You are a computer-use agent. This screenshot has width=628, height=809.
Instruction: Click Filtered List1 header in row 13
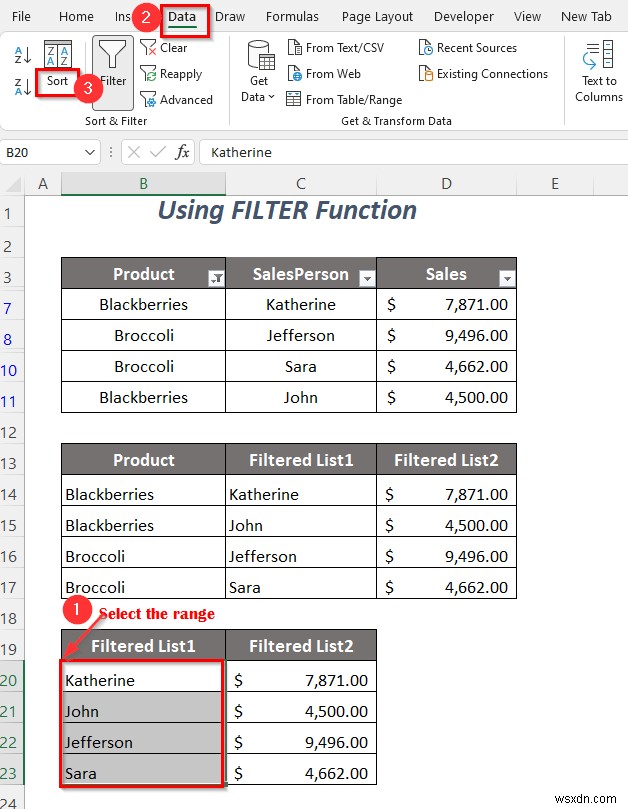tap(301, 460)
